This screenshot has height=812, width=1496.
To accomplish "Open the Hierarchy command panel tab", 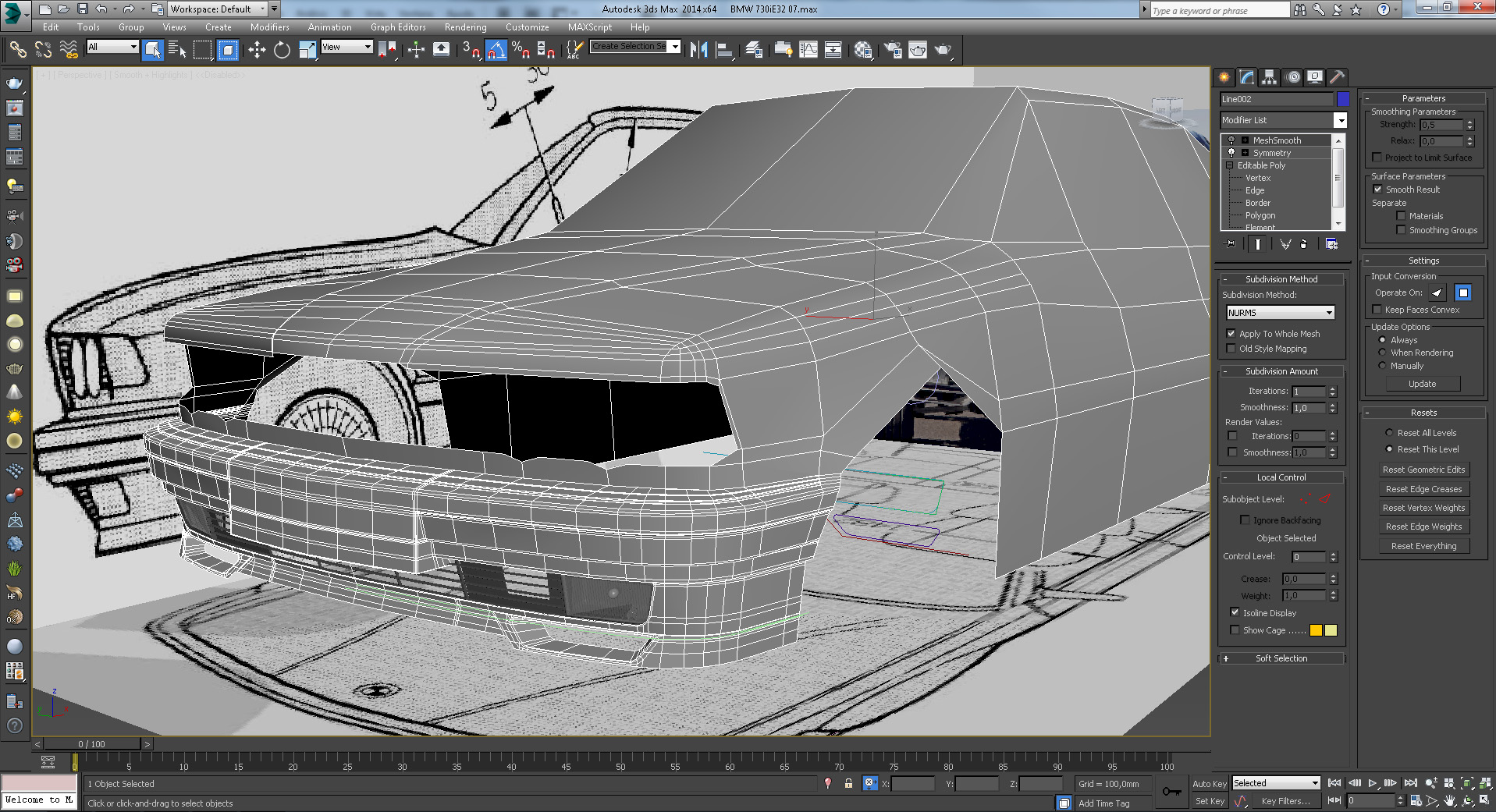I will tap(1270, 77).
